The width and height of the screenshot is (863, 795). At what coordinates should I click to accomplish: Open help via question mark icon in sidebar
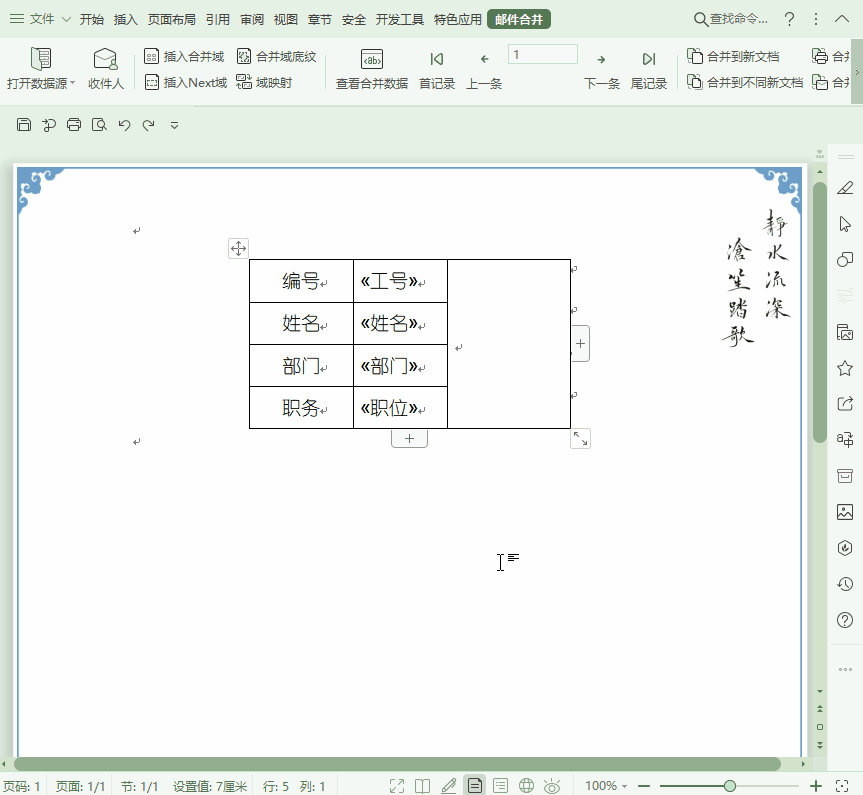coord(845,619)
